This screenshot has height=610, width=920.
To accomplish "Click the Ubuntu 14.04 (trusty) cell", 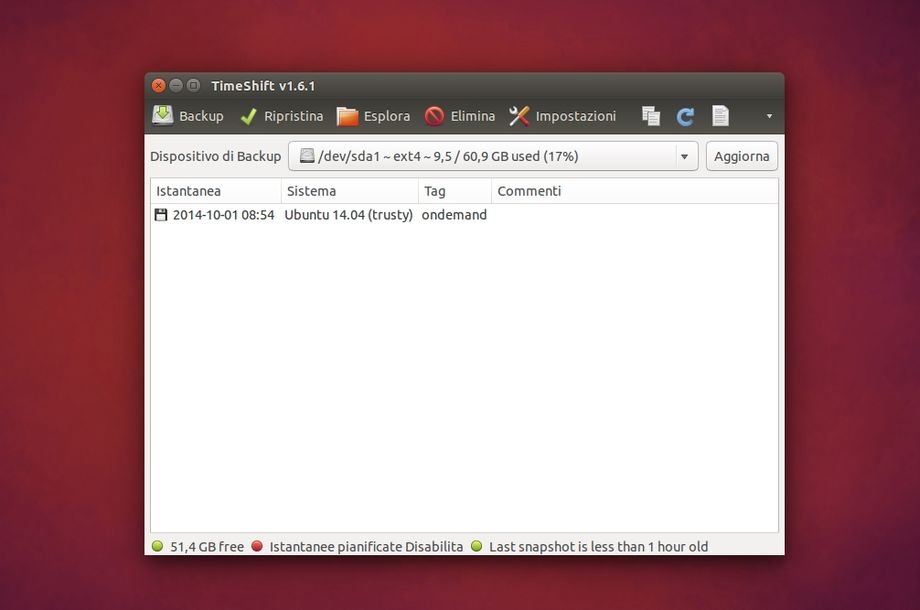I will pos(349,215).
